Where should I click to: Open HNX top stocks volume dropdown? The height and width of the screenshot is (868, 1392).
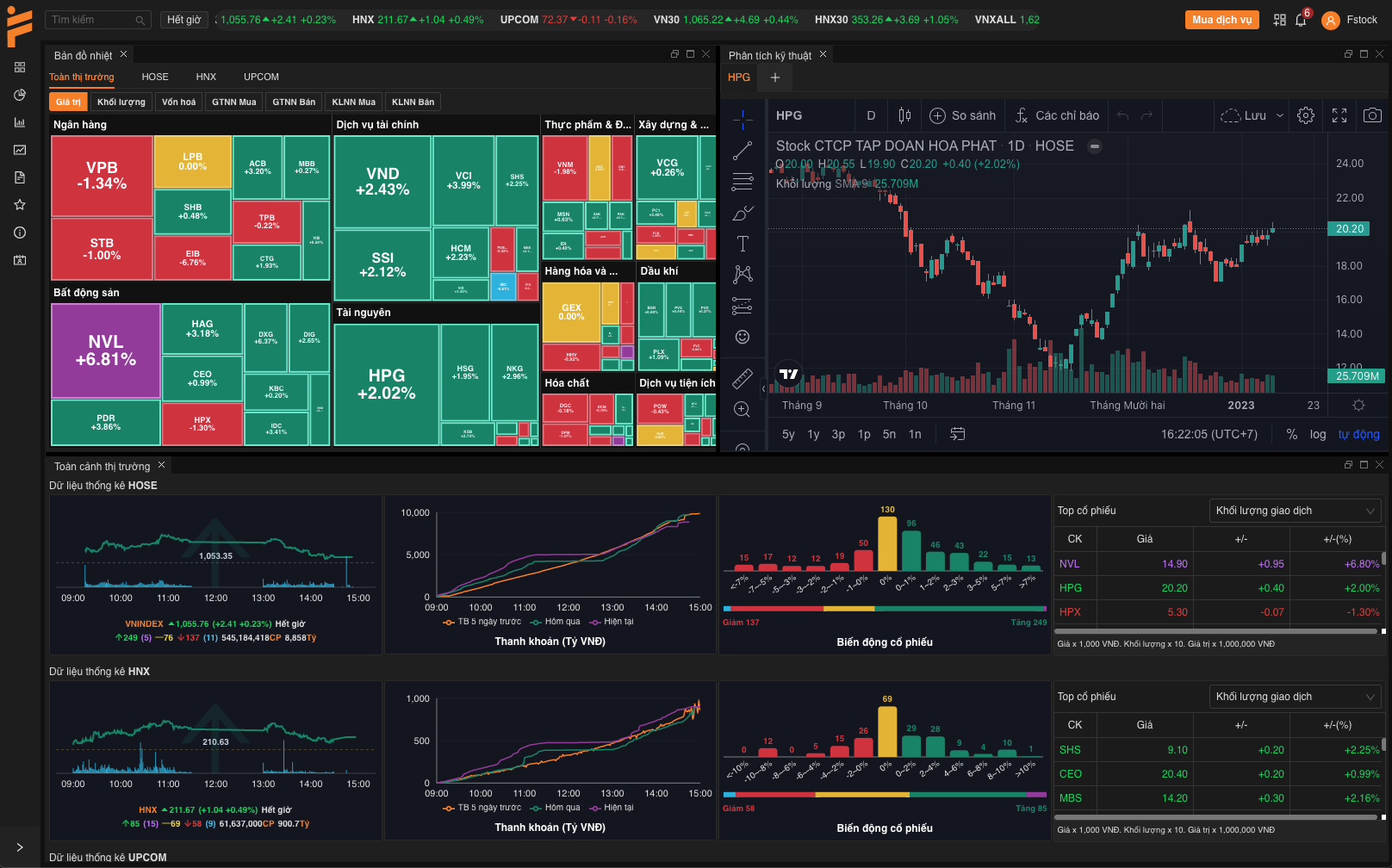[x=1295, y=697]
